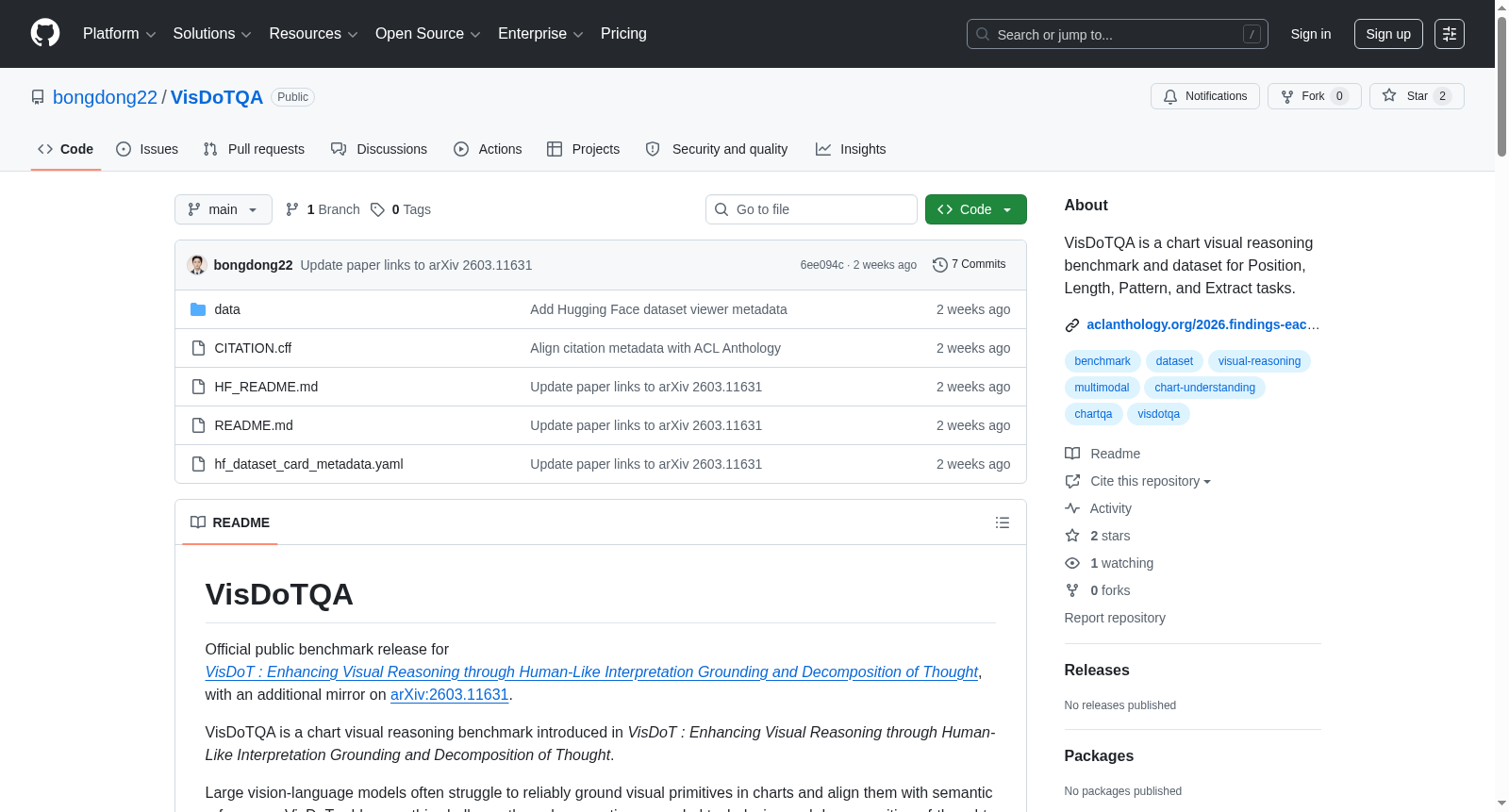The width and height of the screenshot is (1509, 812).
Task: Click the bell icon in Notifications
Action: [x=1170, y=96]
